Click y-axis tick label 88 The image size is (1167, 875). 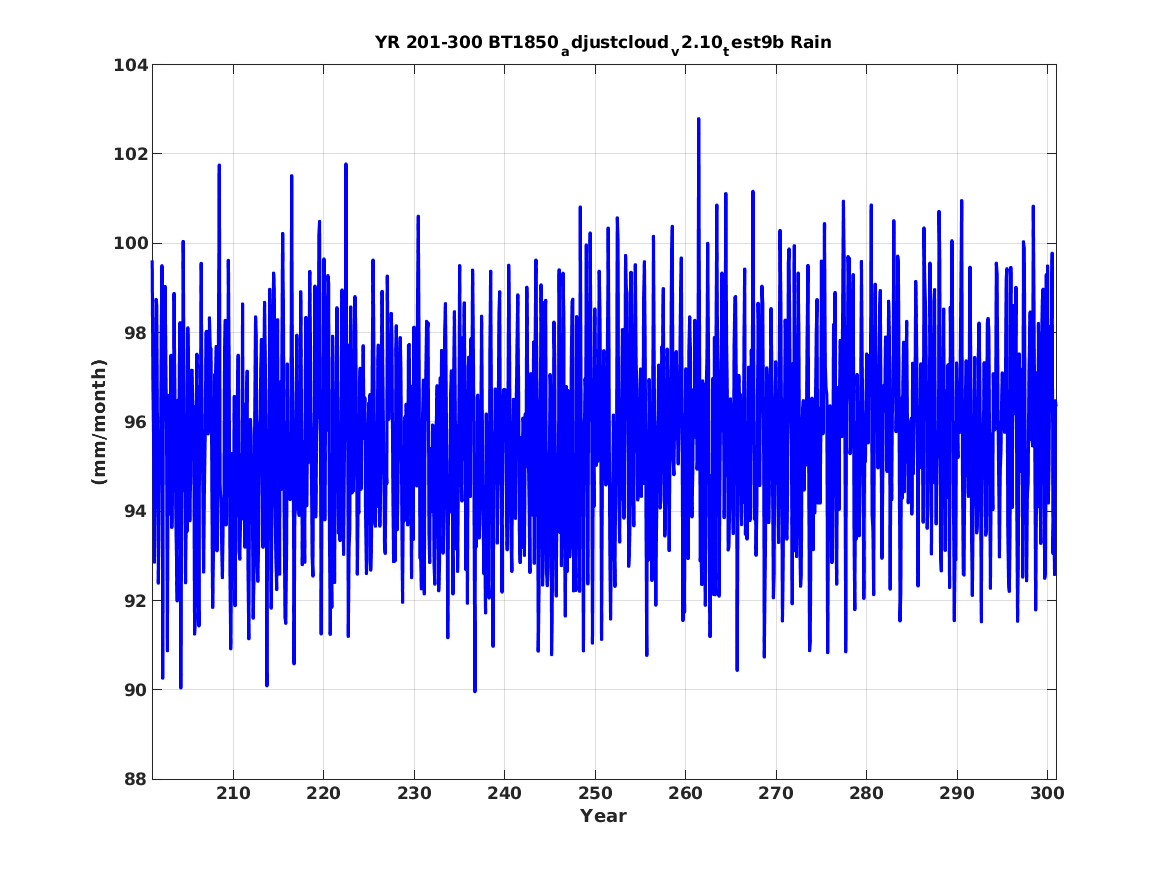(x=135, y=779)
